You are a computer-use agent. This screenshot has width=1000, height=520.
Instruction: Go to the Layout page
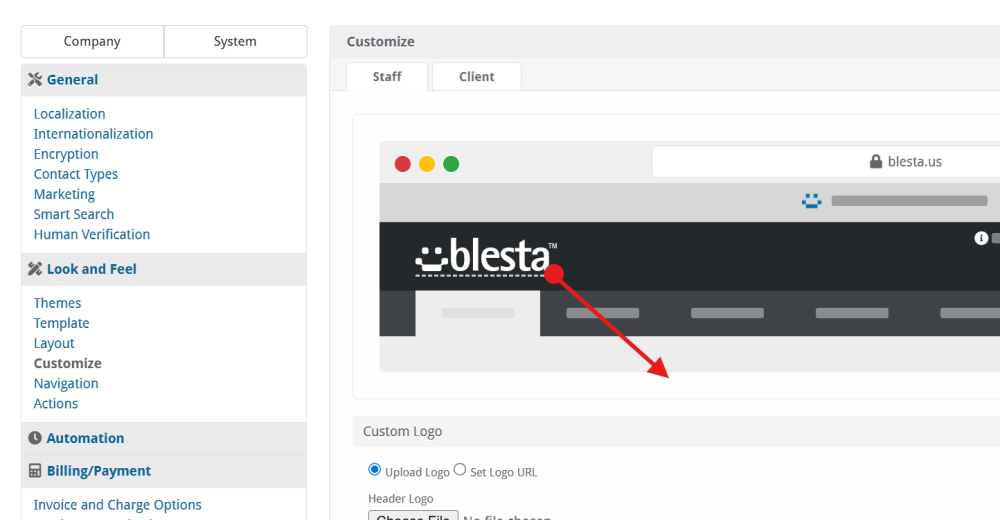54,343
